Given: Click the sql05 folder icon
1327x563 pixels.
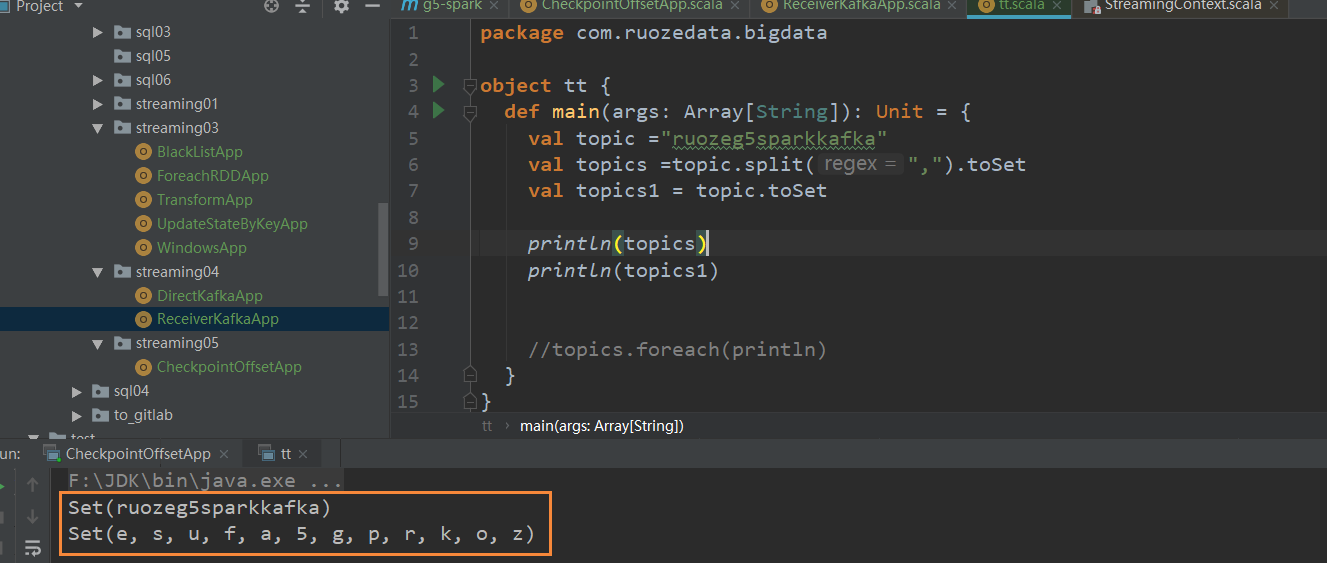Looking at the screenshot, I should 122,56.
